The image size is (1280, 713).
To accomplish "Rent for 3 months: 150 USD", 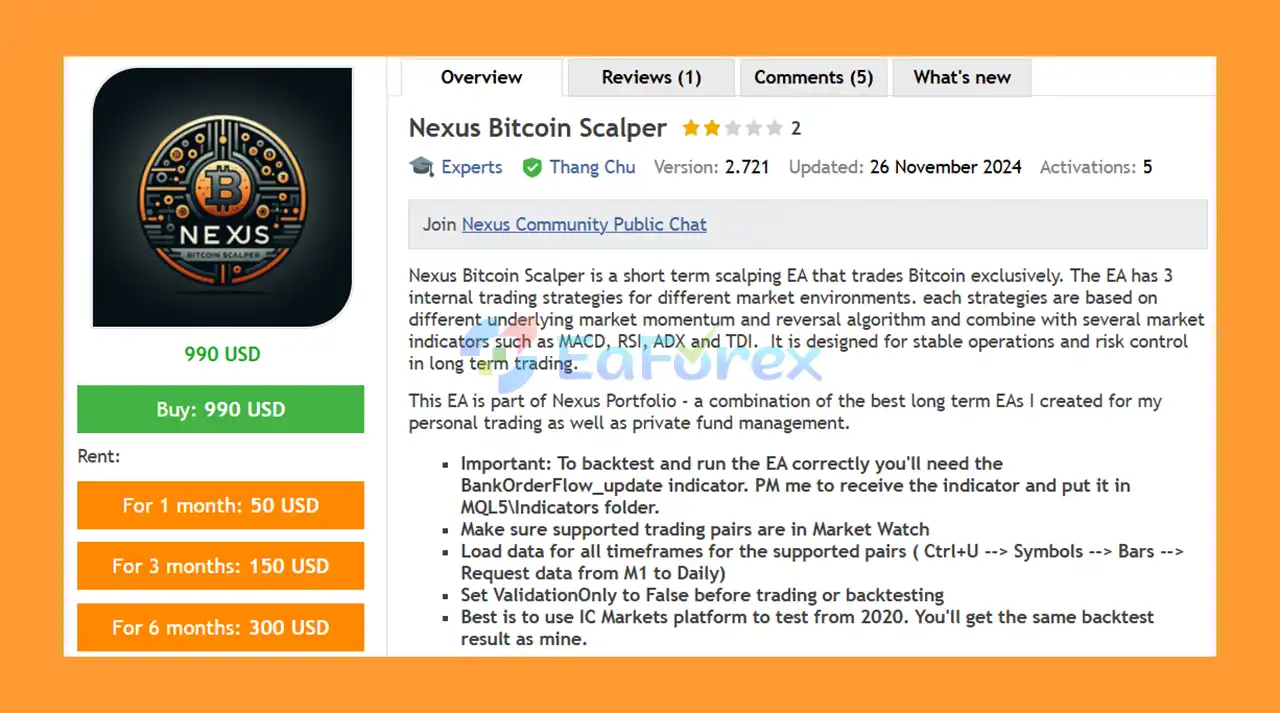I will [x=221, y=566].
